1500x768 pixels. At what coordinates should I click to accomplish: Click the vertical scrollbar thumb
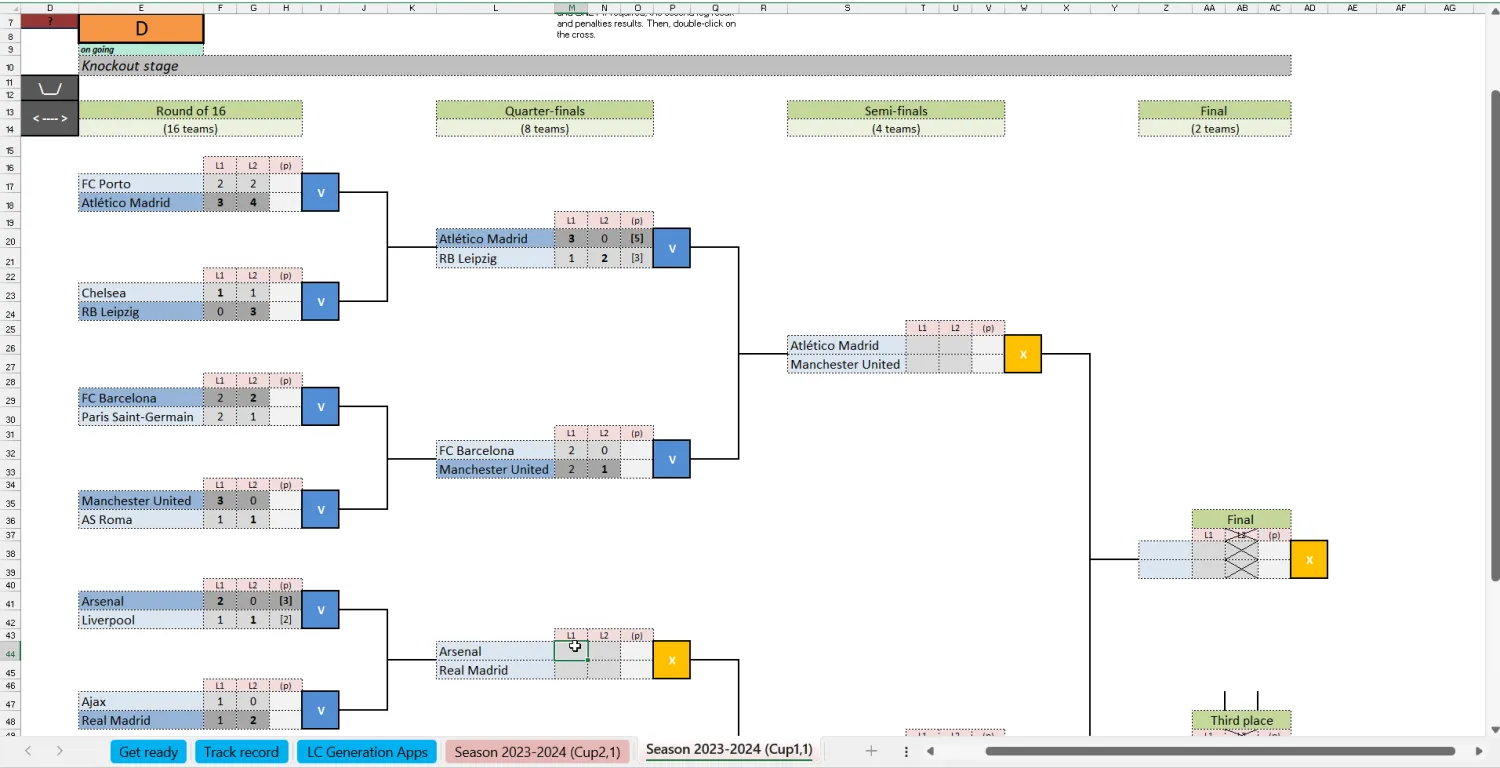point(1494,335)
